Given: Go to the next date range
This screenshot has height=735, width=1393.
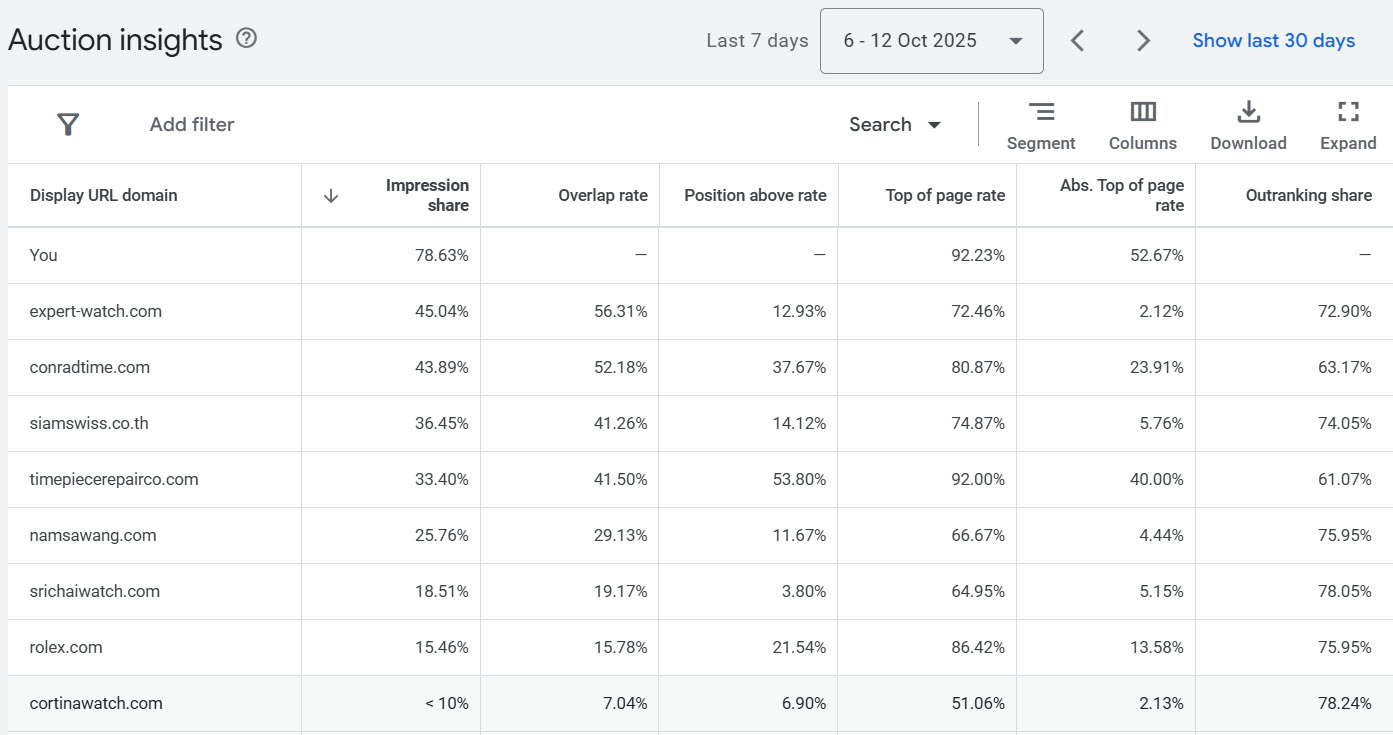Looking at the screenshot, I should pos(1143,41).
